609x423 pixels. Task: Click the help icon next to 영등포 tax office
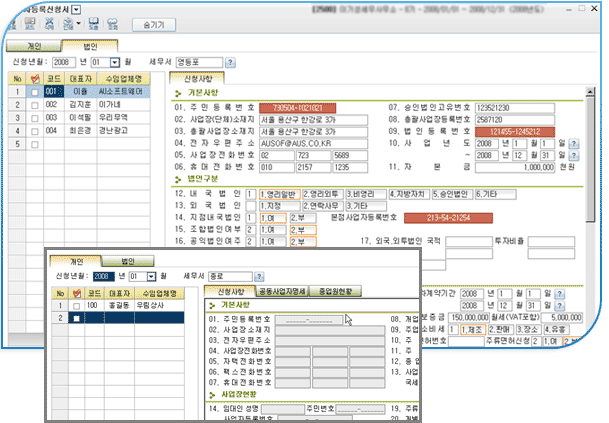pyautogui.click(x=230, y=62)
